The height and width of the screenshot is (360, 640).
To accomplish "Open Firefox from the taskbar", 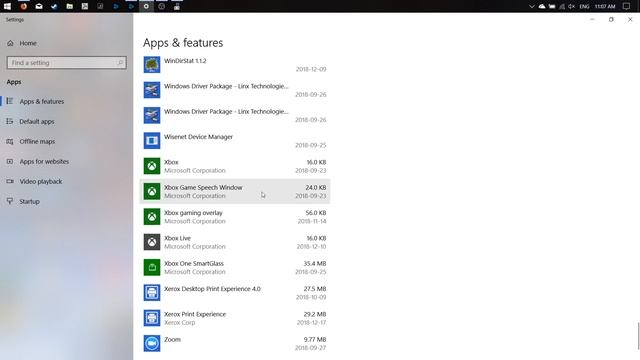I will pyautogui.click(x=24, y=6).
